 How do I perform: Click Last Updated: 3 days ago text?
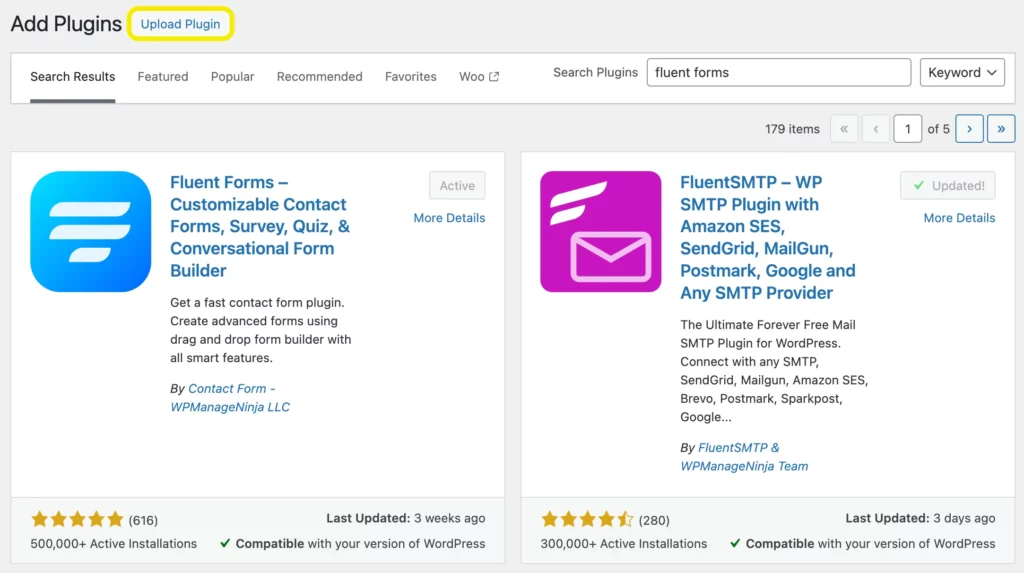point(920,518)
